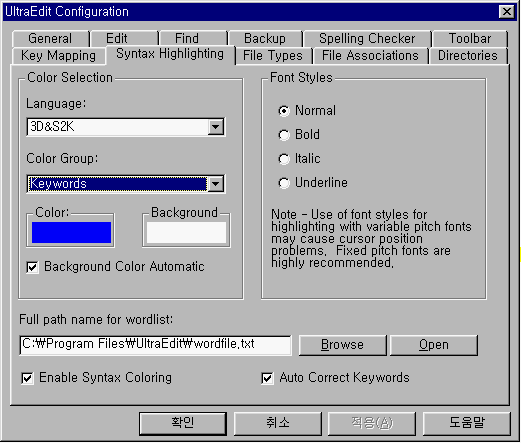Open the File Types tab
This screenshot has width=521, height=443.
point(273,56)
